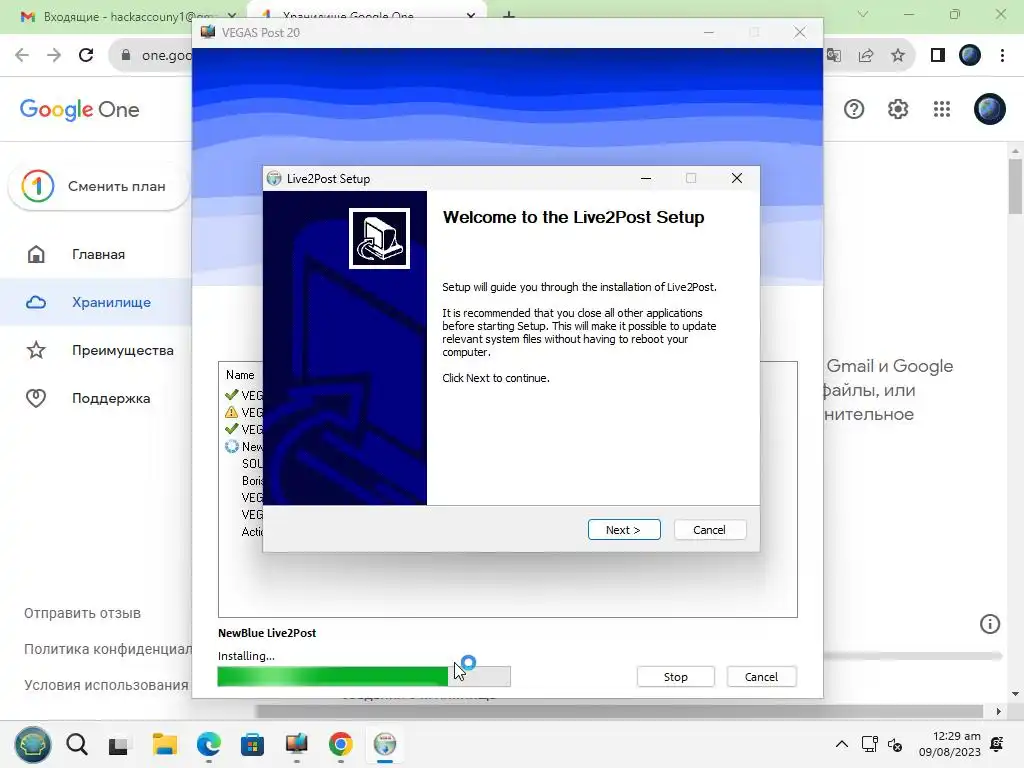This screenshot has width=1024, height=768.
Task: Open a new Chrome tab
Action: coord(509,16)
